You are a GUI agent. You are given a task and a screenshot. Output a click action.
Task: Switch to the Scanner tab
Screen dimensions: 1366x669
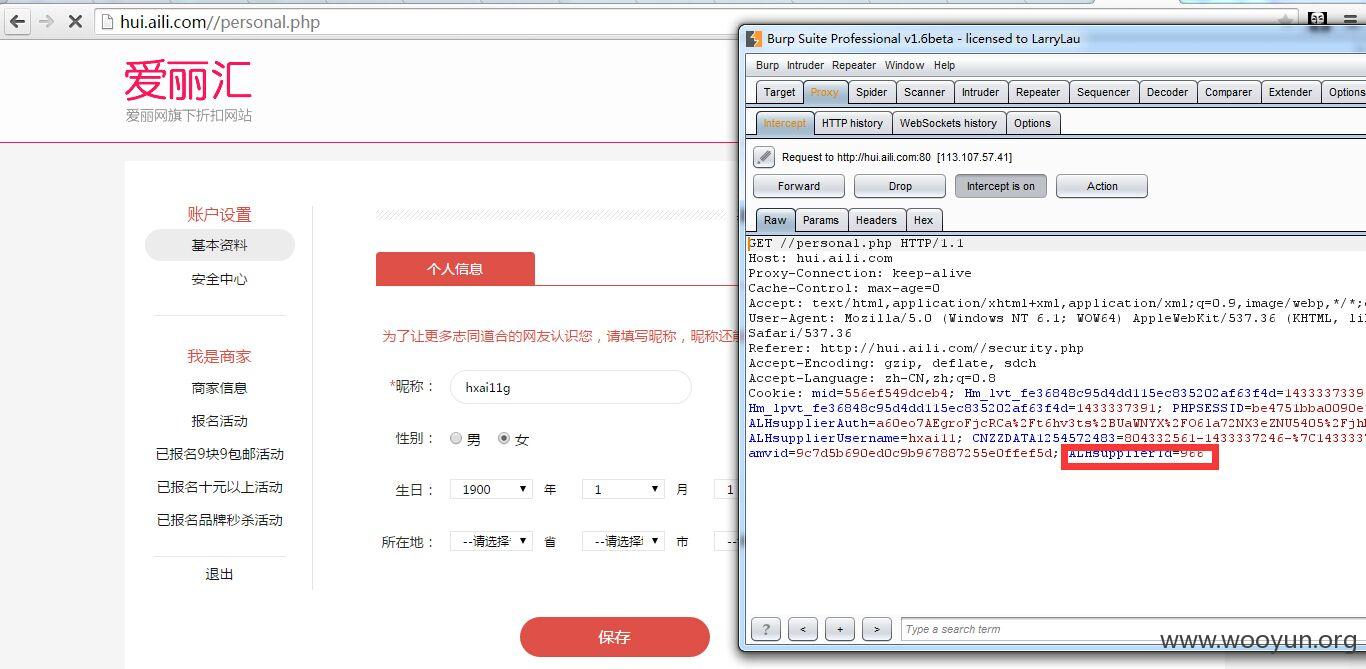coord(924,92)
